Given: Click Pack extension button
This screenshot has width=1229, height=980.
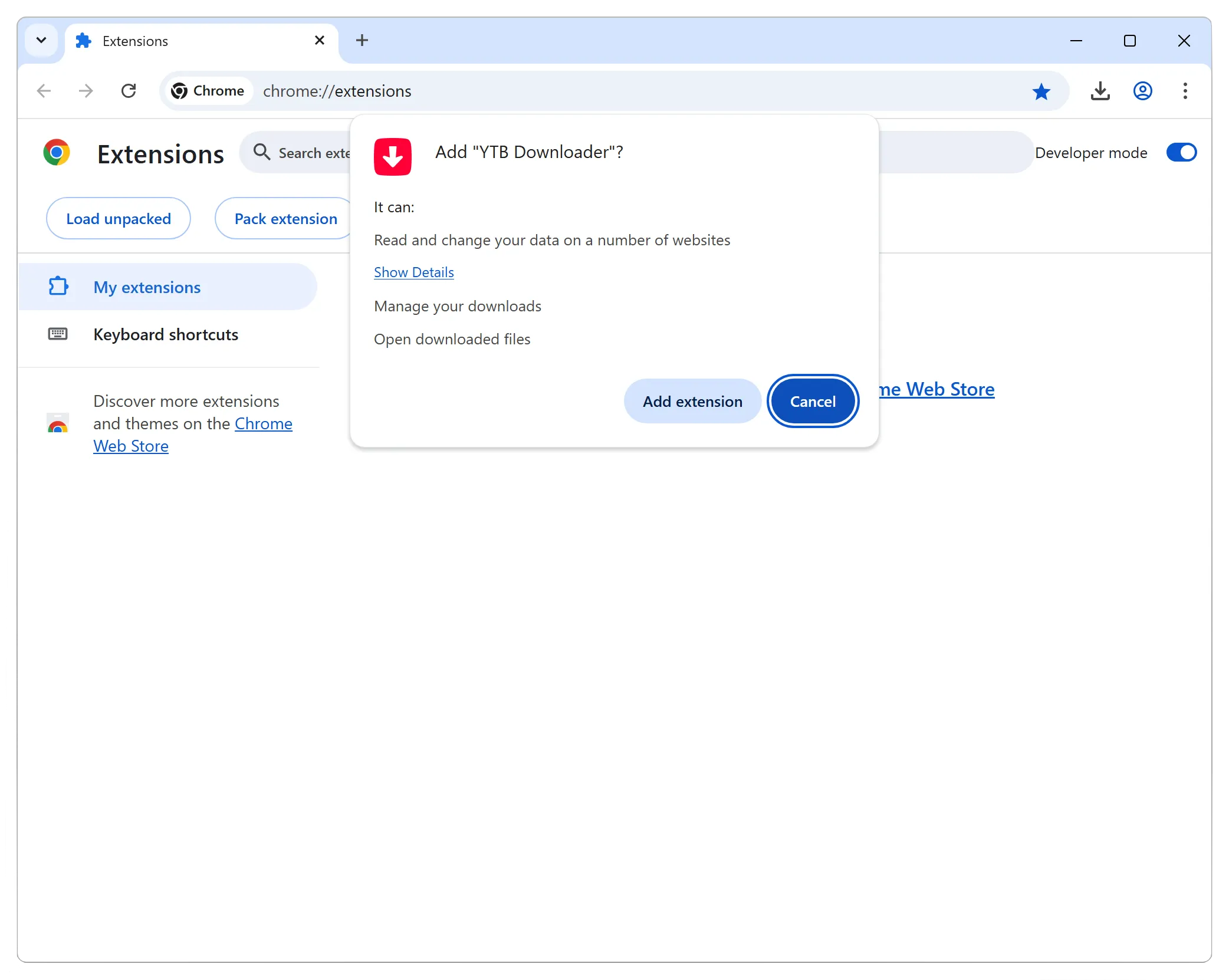Looking at the screenshot, I should [x=284, y=219].
